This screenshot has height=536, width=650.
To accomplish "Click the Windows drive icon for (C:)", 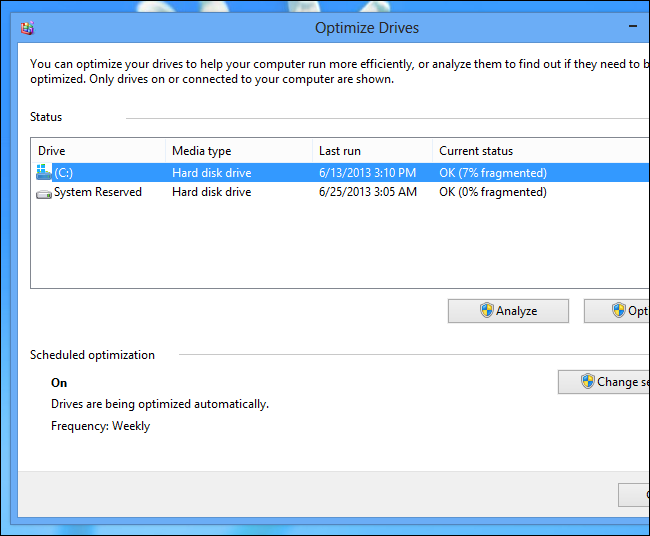I will point(44,172).
